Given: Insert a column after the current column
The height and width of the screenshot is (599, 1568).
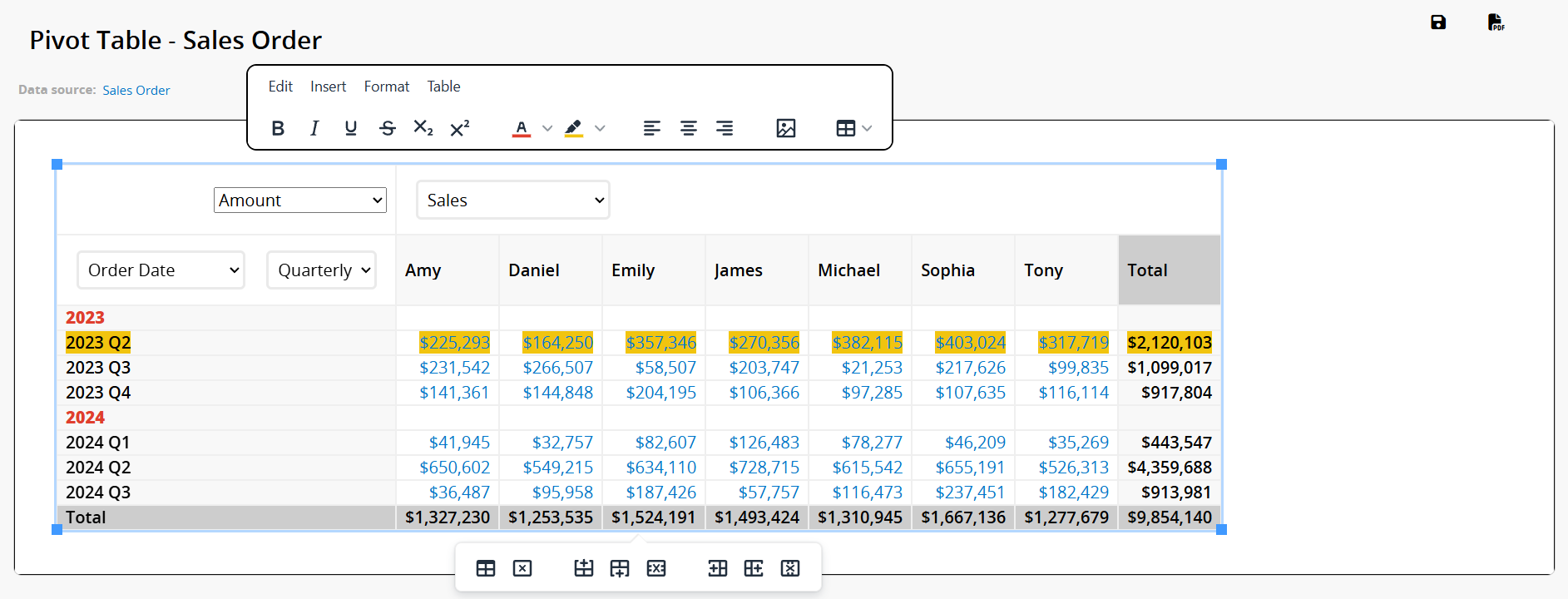Looking at the screenshot, I should tap(754, 568).
